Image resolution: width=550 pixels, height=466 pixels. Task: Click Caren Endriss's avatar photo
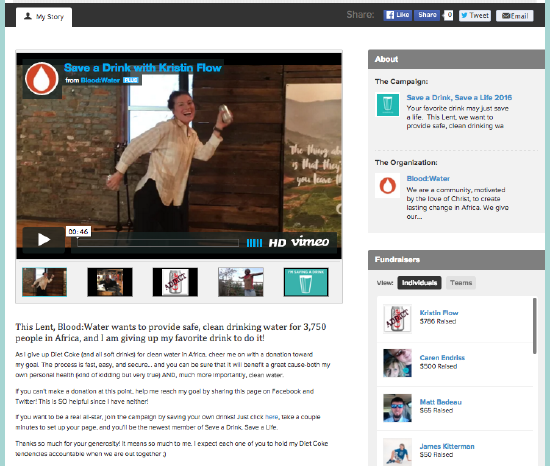click(397, 363)
